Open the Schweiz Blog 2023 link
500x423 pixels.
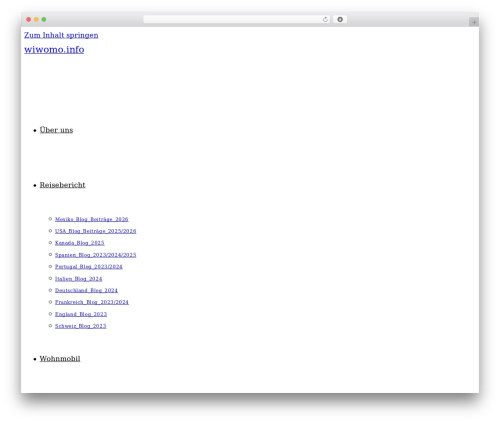(x=81, y=326)
